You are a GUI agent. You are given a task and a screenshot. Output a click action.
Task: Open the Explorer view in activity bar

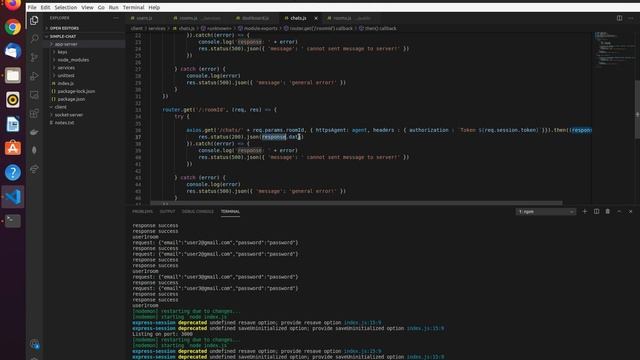click(x=34, y=20)
